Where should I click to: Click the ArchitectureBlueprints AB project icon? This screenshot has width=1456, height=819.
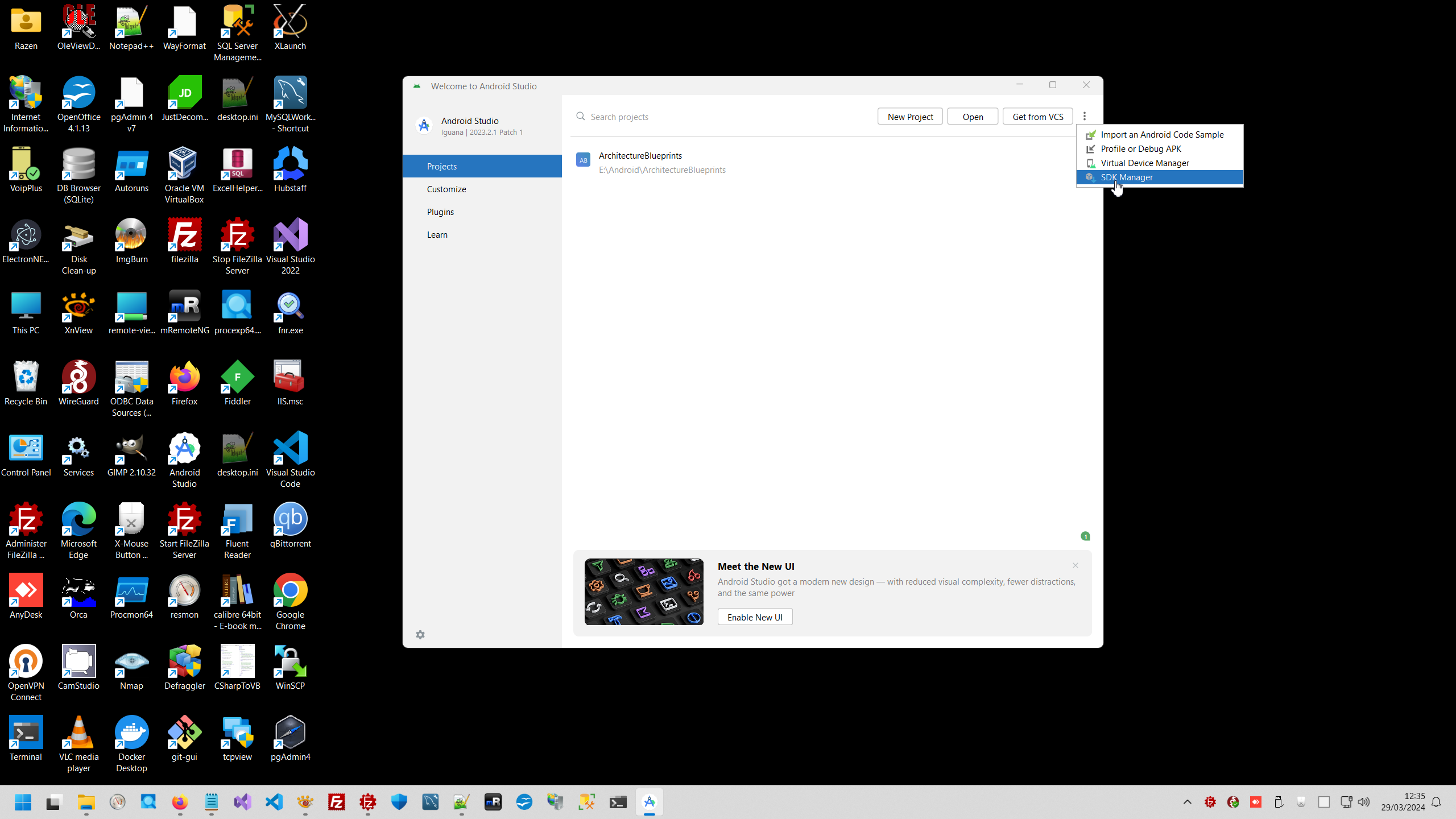click(x=583, y=160)
